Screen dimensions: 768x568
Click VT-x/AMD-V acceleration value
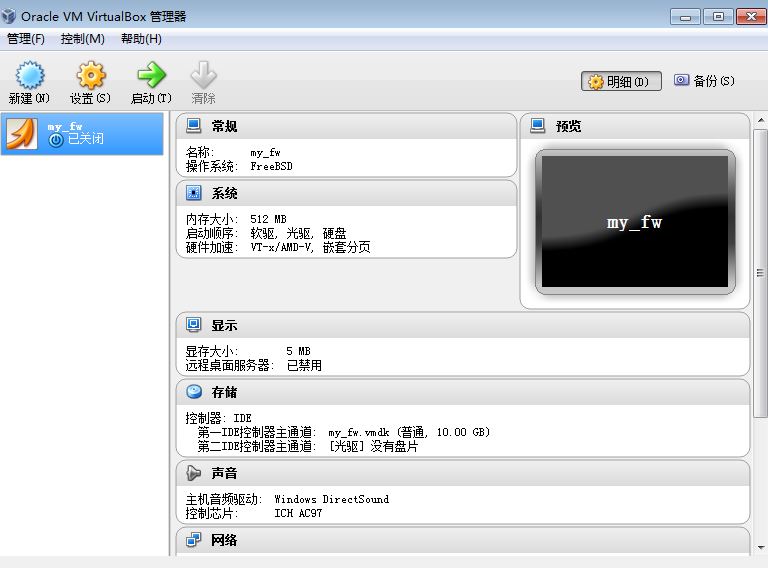coord(310,247)
